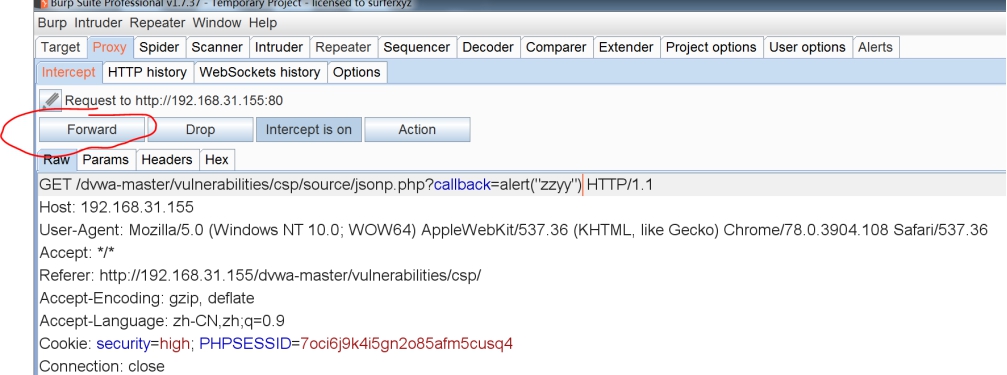Select the Intercept sub-tab

(69, 73)
